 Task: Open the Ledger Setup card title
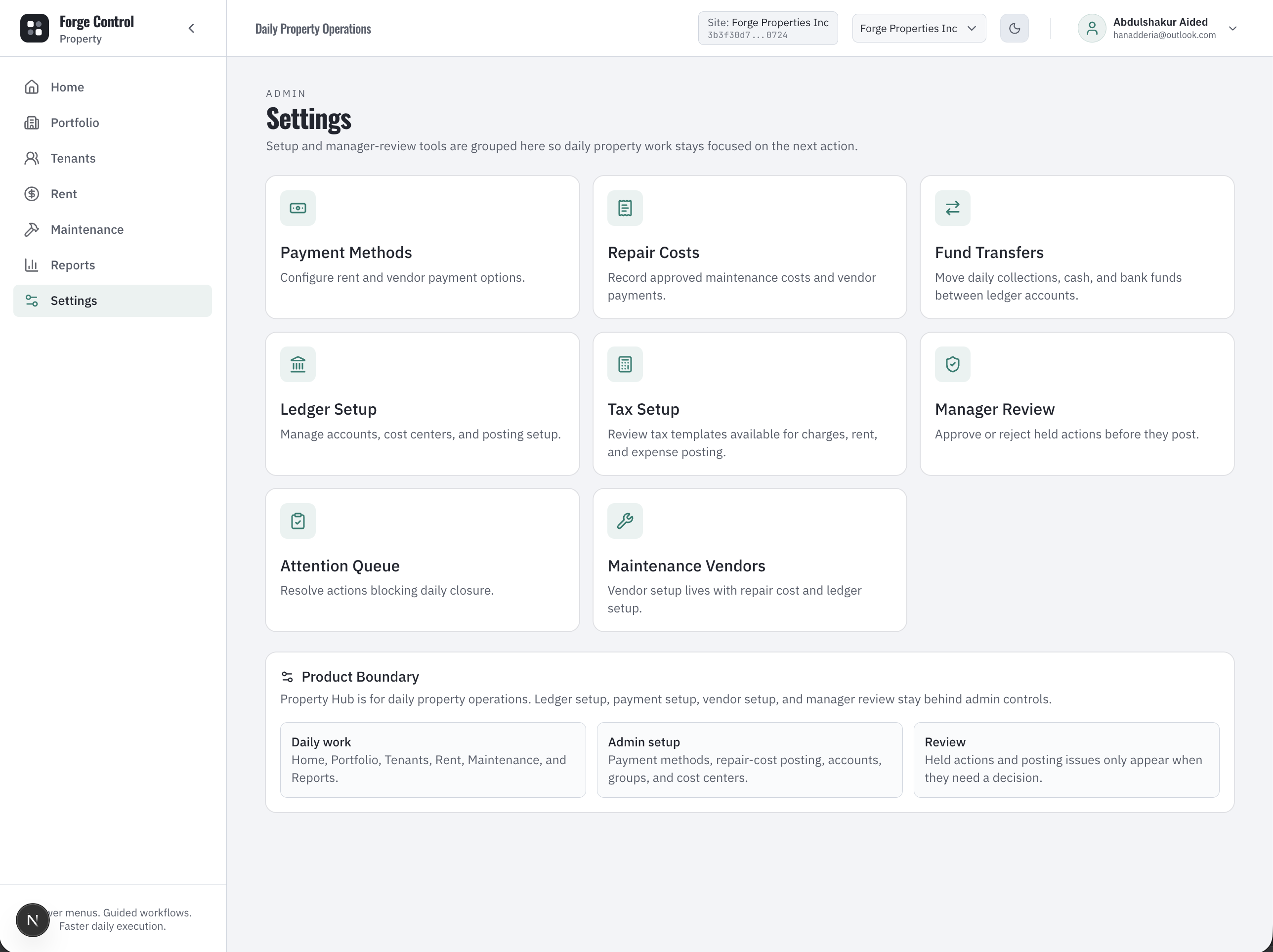(x=328, y=409)
